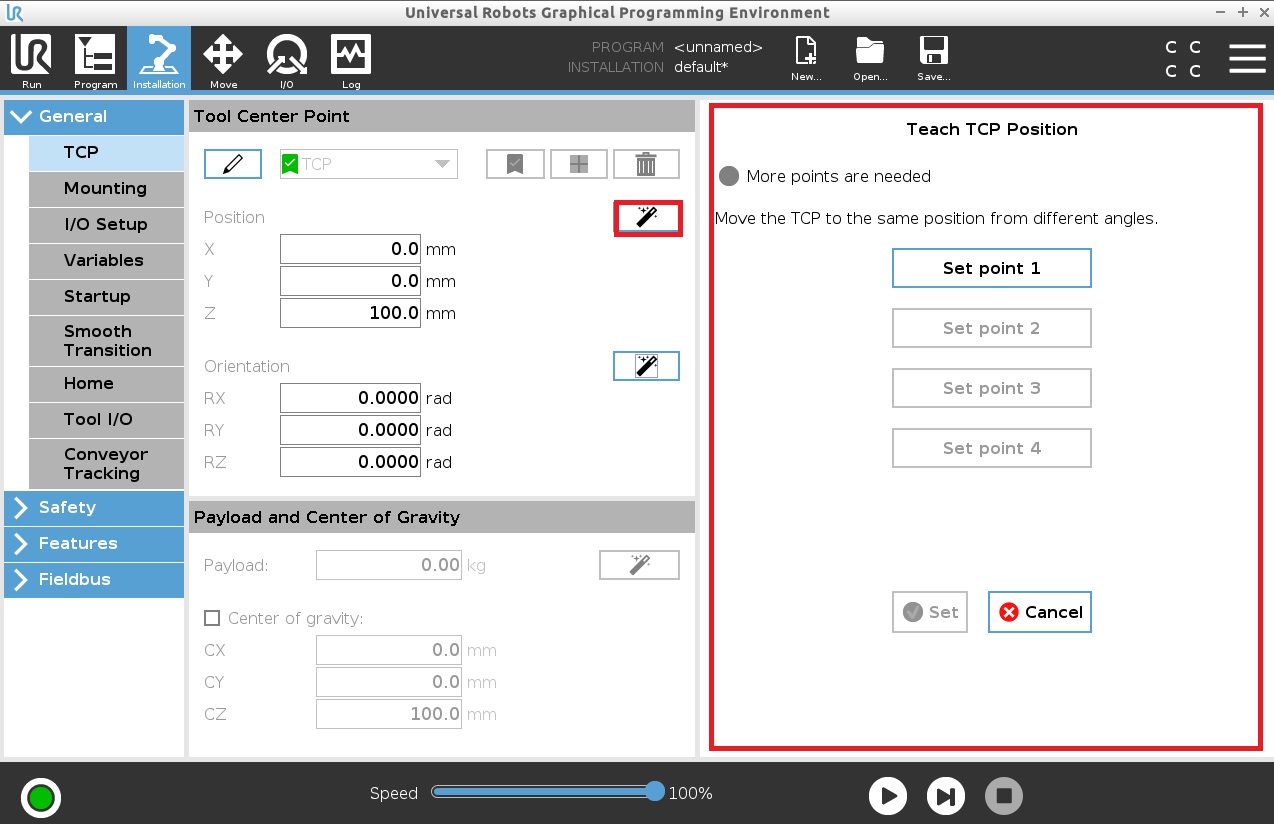Viewport: 1274px width, 824px height.
Task: Open the Move tab
Action: point(223,60)
